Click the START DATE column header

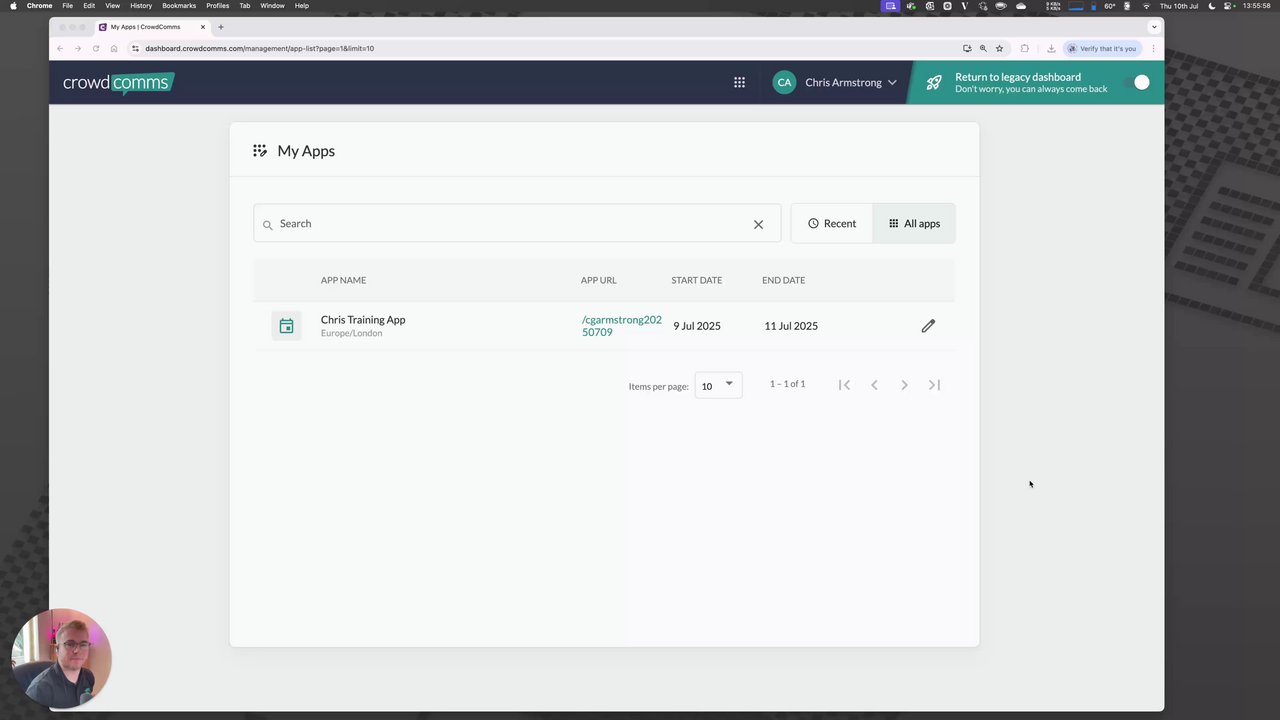pyautogui.click(x=696, y=280)
